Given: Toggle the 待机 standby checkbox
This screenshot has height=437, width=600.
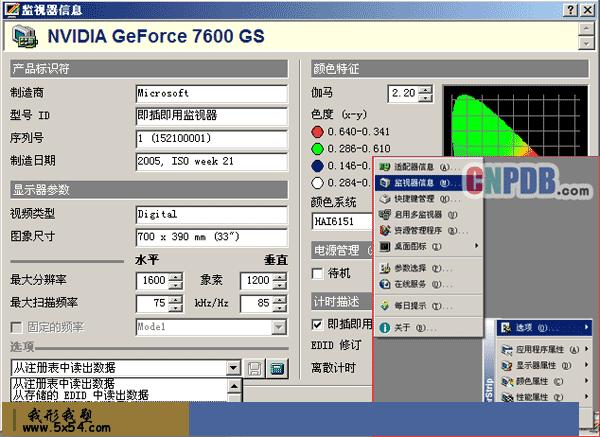Looking at the screenshot, I should click(x=317, y=274).
